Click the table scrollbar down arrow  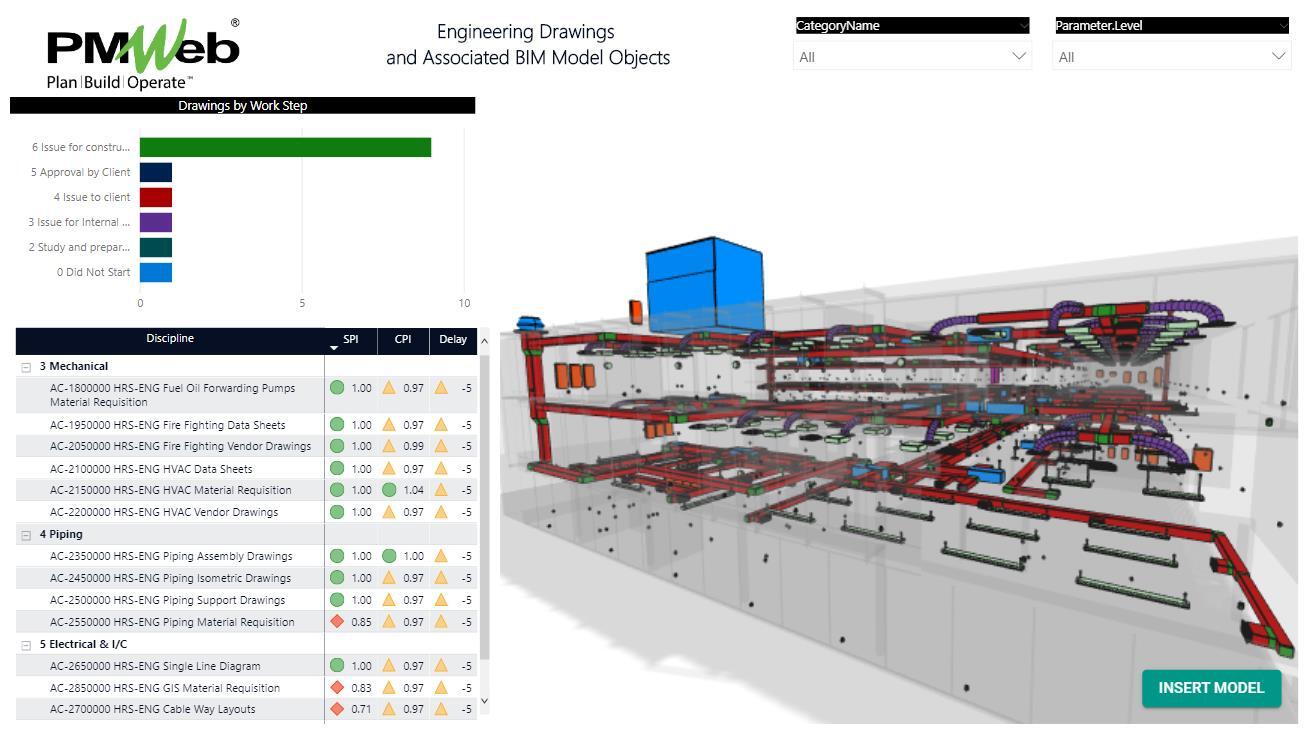pos(485,701)
